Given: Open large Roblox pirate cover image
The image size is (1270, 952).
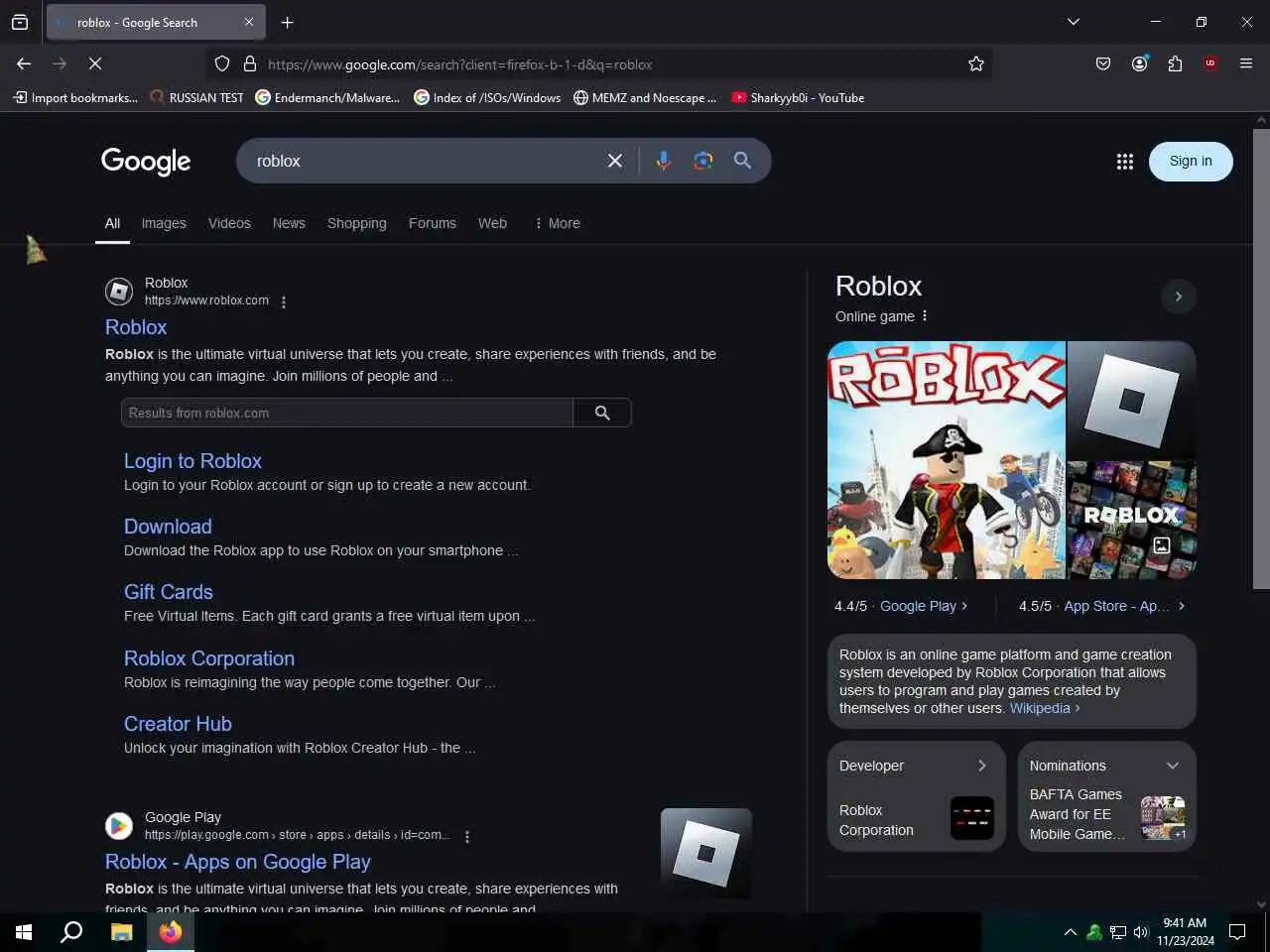Looking at the screenshot, I should (x=947, y=460).
